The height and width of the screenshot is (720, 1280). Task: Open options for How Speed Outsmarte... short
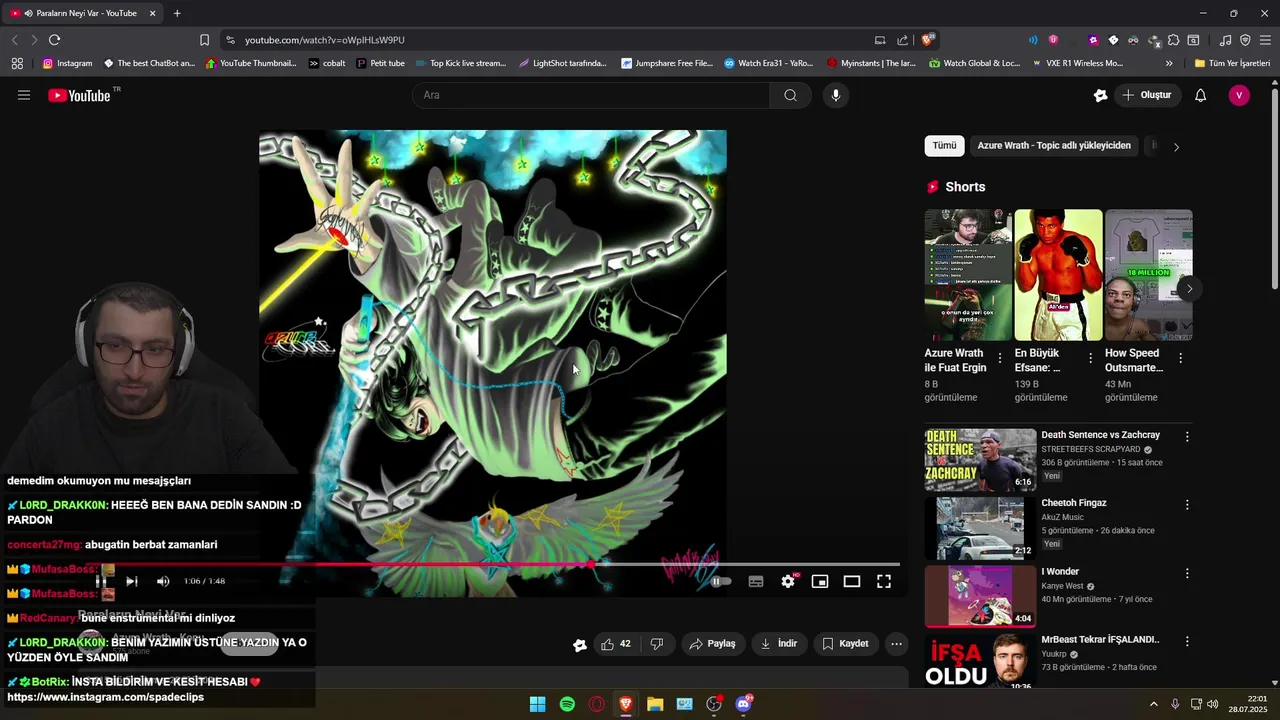pyautogui.click(x=1180, y=358)
